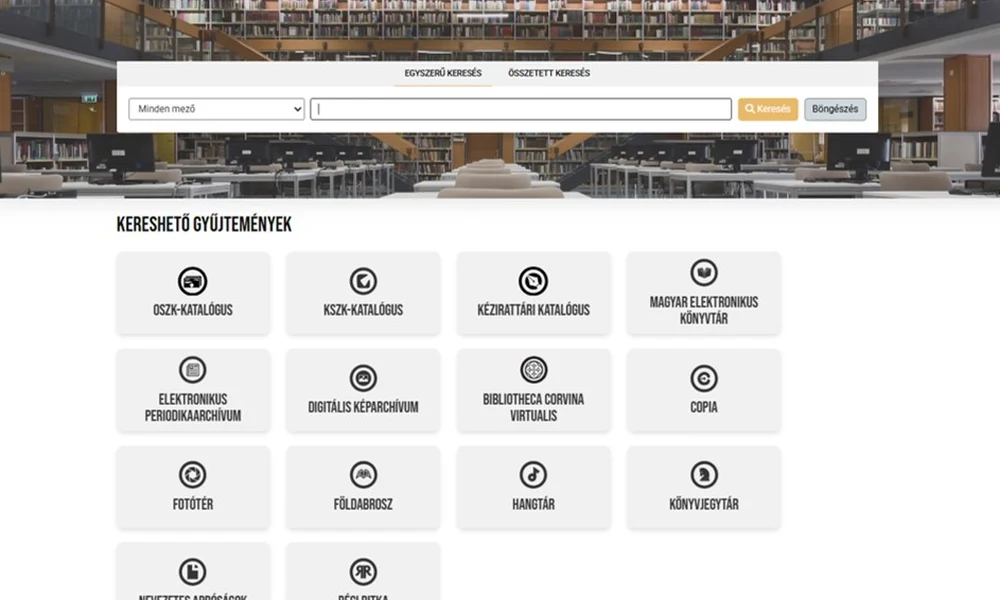Open the Magyar Elektronikus Könyvtár book icon
This screenshot has width=1000, height=600.
point(703,273)
